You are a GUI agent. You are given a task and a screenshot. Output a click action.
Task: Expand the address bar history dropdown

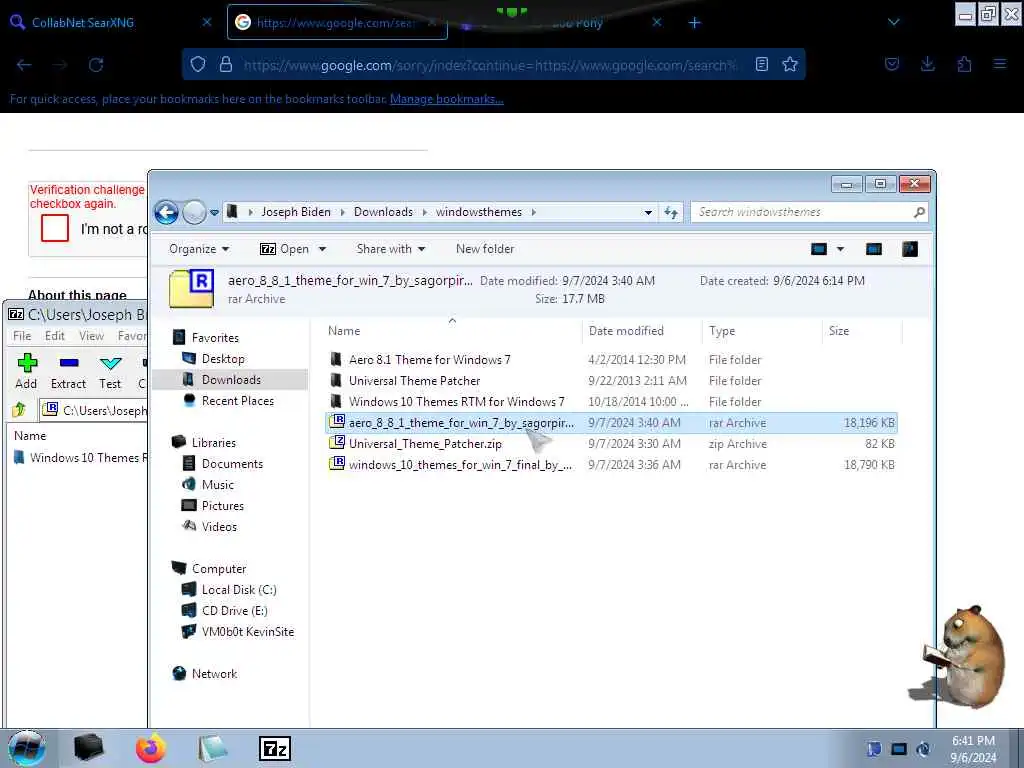(x=648, y=212)
